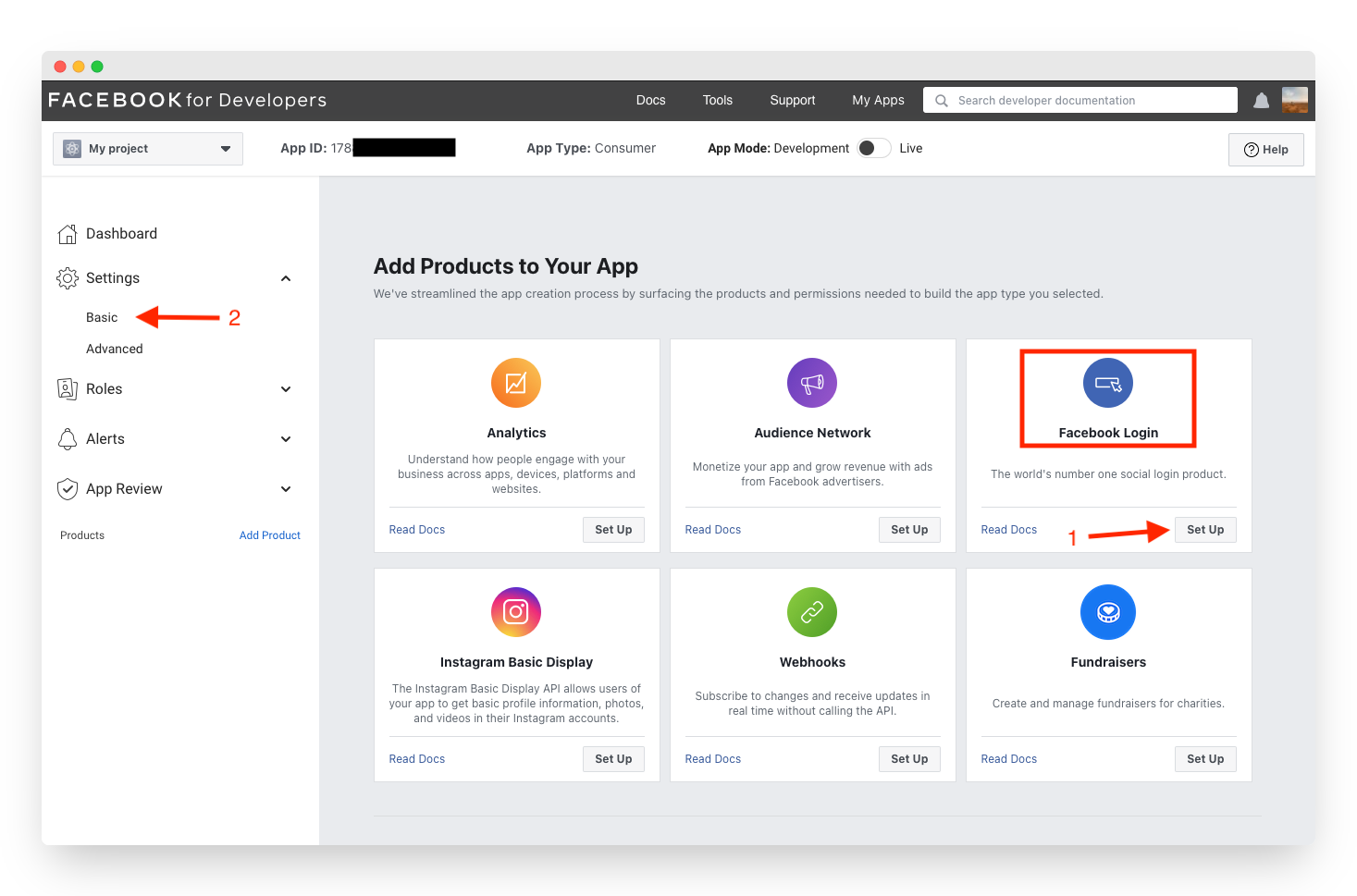Click Set Up for Webhooks
This screenshot has height=896, width=1357.
tap(909, 759)
